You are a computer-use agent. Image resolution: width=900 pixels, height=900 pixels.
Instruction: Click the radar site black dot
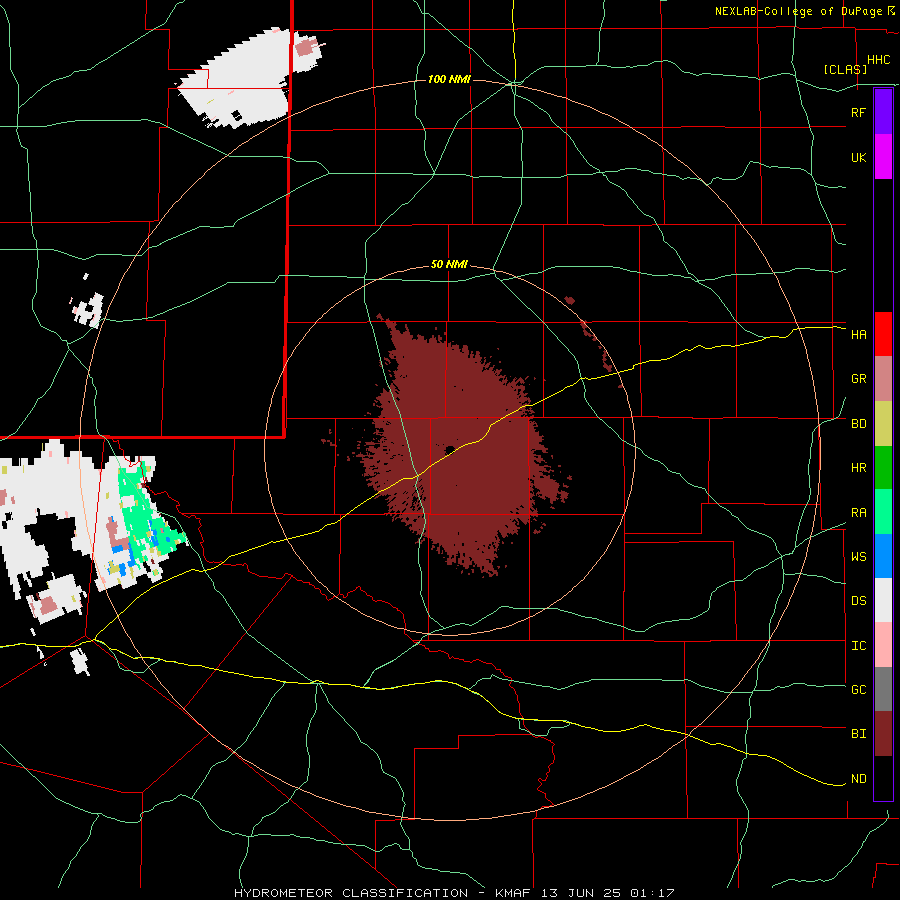click(450, 449)
